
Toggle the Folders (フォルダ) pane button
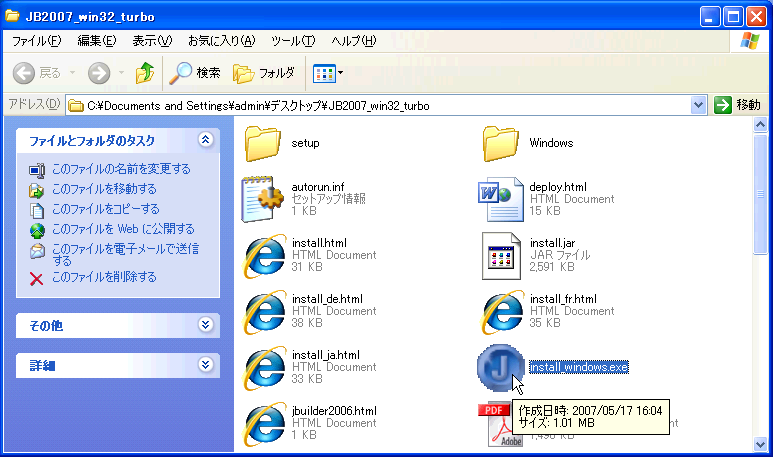(x=264, y=73)
